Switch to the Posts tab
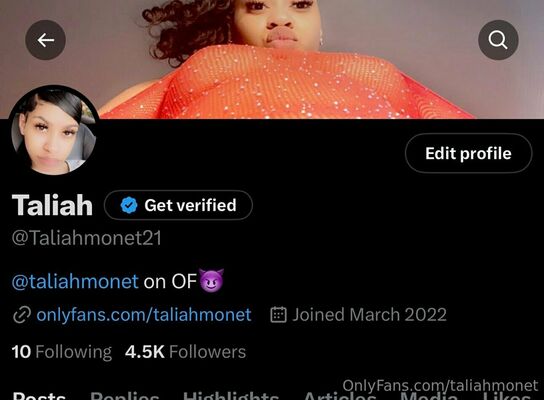The width and height of the screenshot is (544, 400). tap(39, 395)
